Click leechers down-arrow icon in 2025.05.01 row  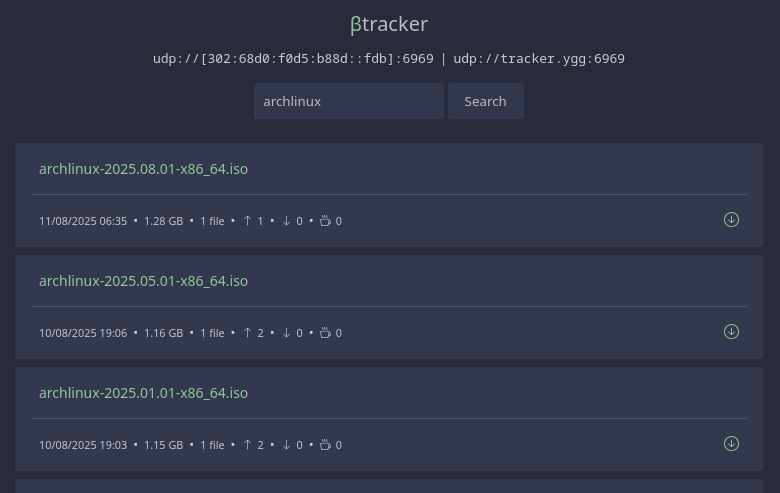(286, 332)
